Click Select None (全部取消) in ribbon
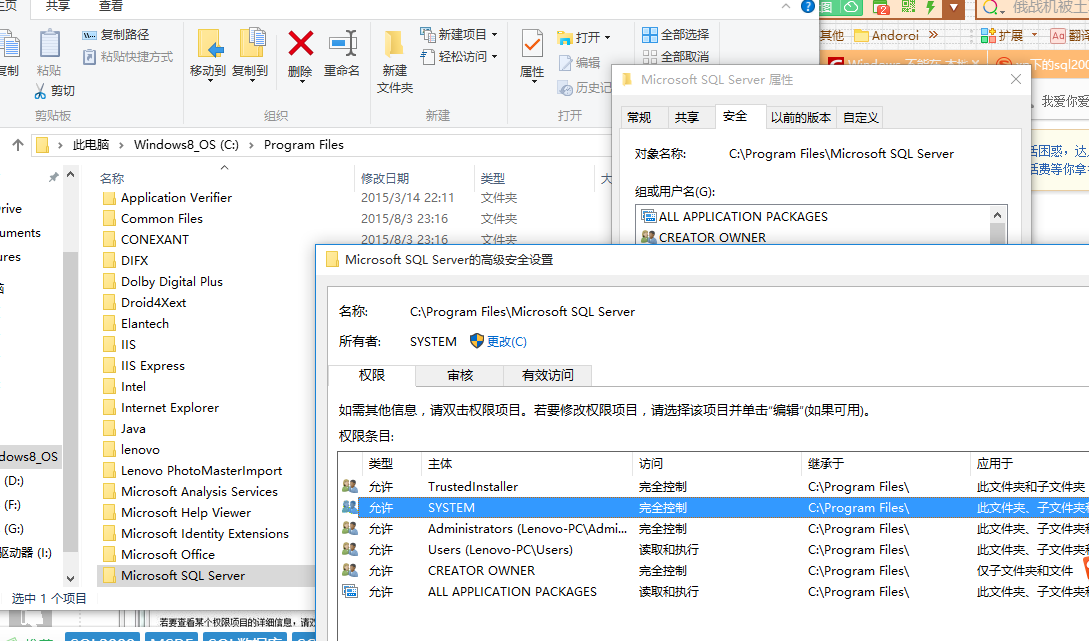 click(x=676, y=57)
